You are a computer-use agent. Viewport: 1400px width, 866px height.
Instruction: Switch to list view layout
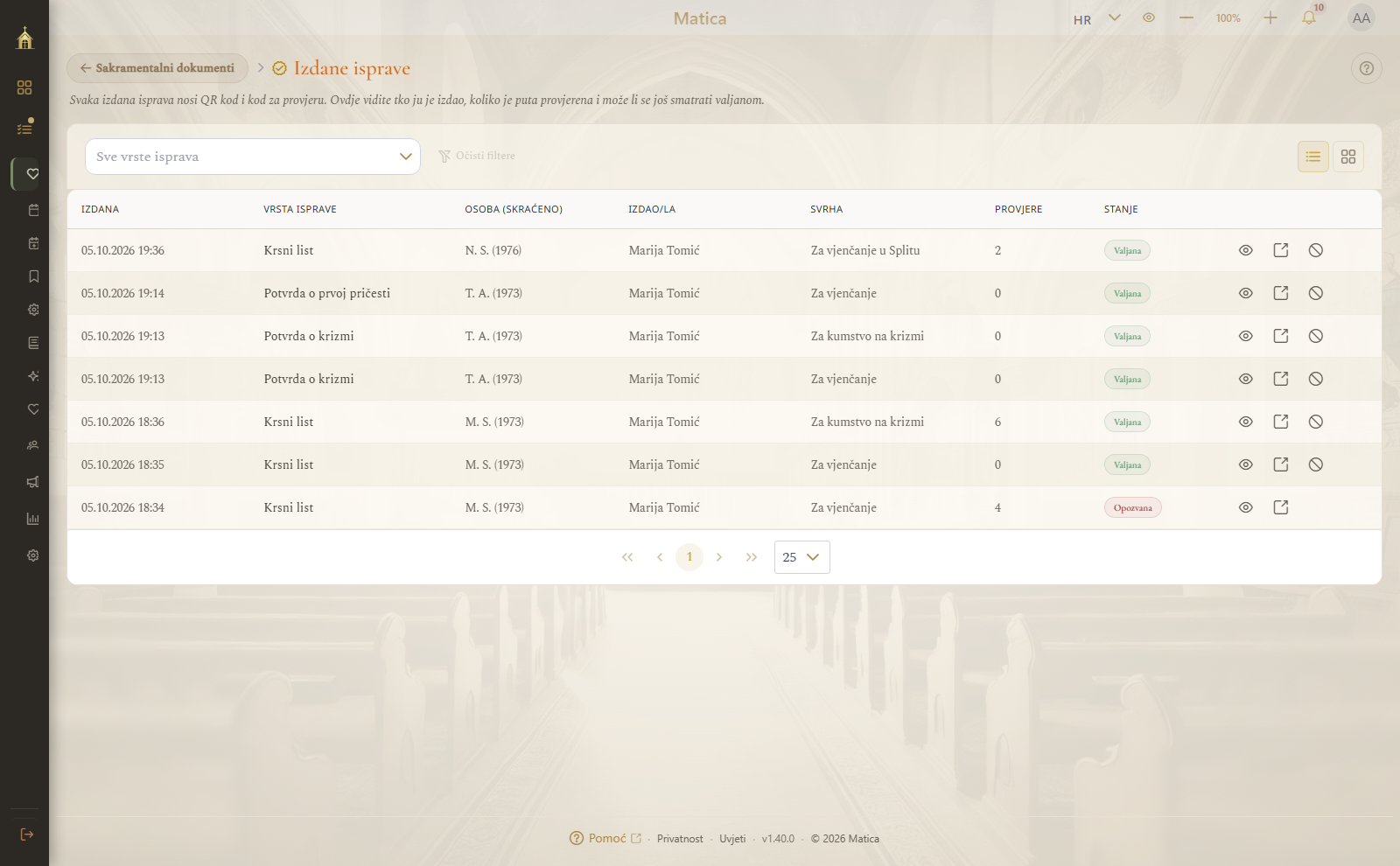(x=1313, y=157)
